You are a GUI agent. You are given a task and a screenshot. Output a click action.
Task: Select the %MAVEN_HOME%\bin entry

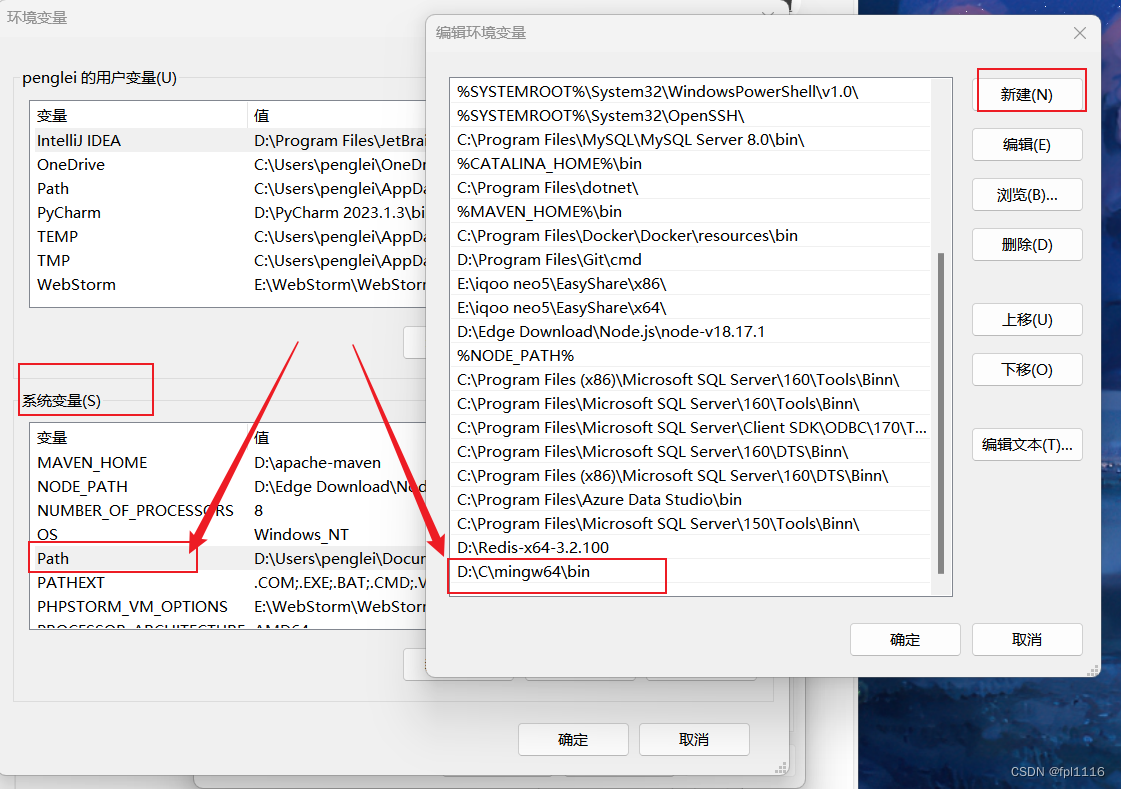point(691,212)
